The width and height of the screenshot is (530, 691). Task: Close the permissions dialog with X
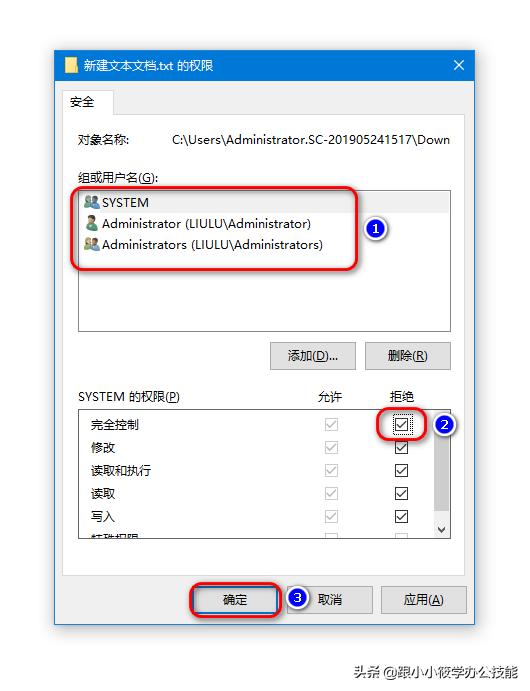(459, 65)
